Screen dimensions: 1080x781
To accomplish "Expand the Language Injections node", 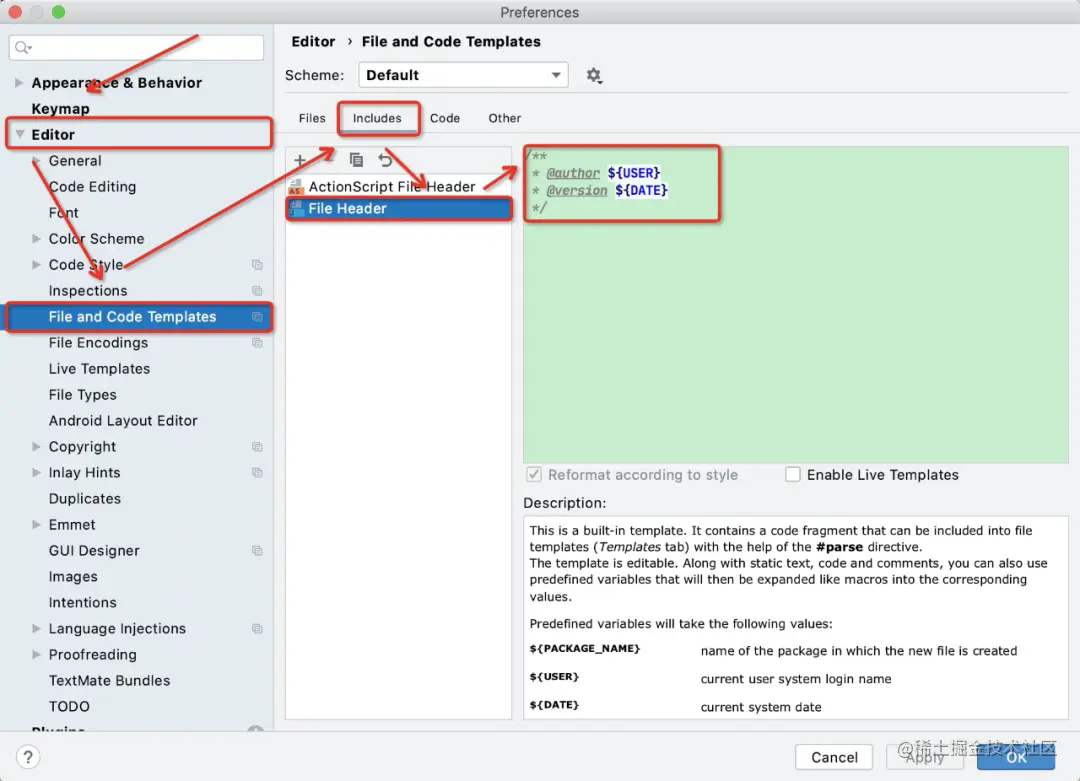I will (37, 628).
